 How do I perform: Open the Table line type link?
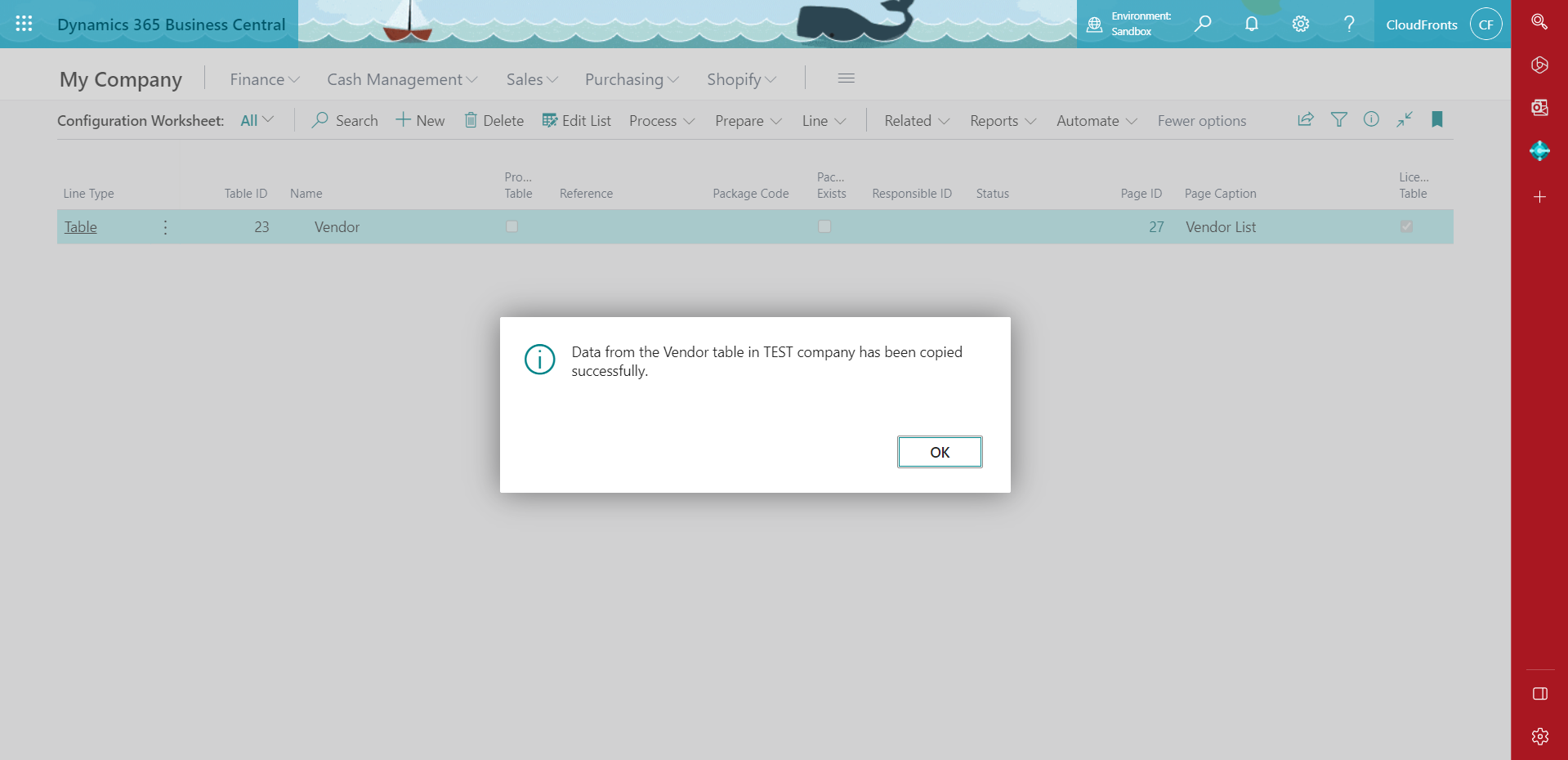pyautogui.click(x=81, y=227)
